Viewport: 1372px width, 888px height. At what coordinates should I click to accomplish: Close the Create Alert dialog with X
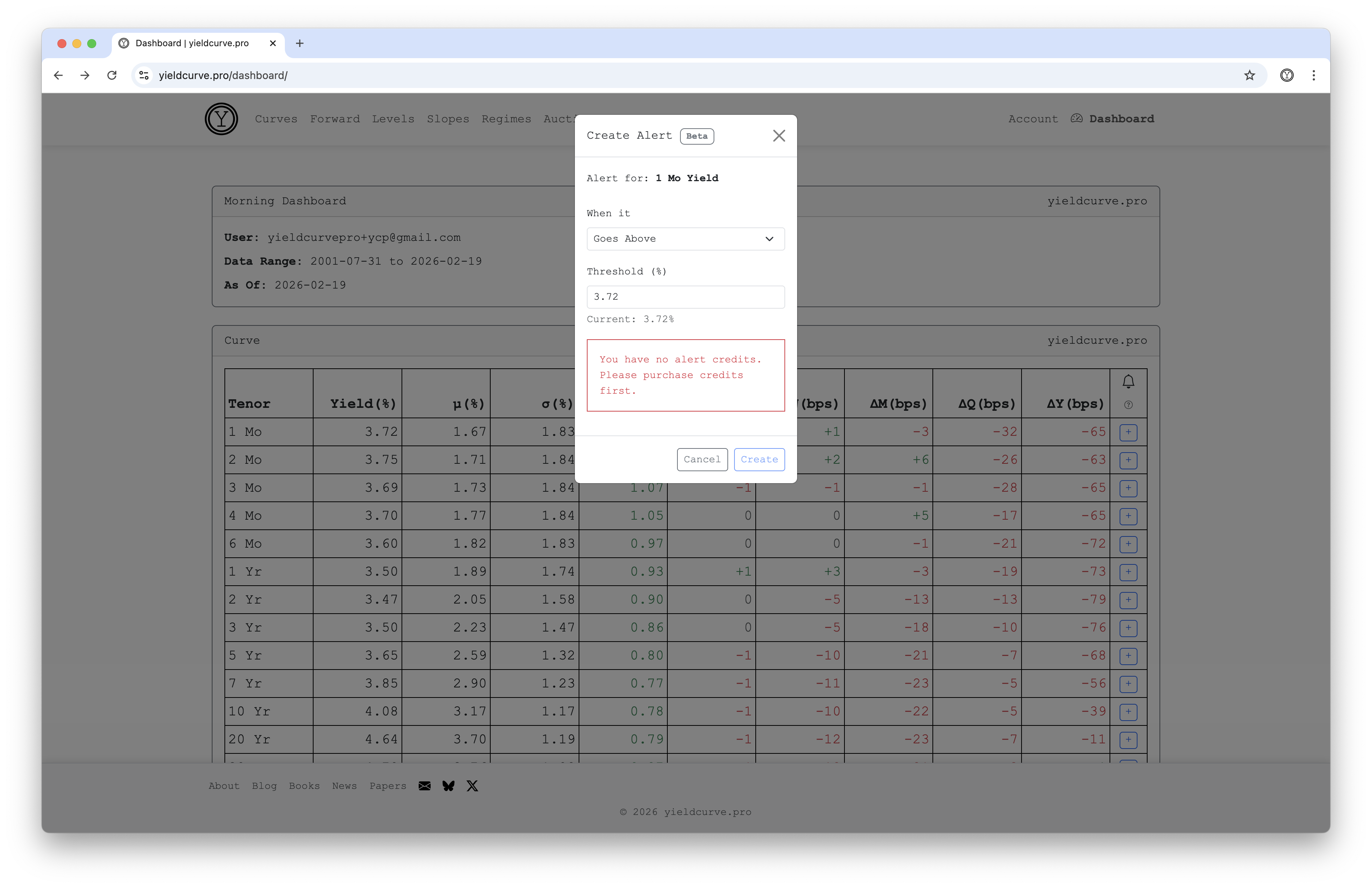(779, 136)
